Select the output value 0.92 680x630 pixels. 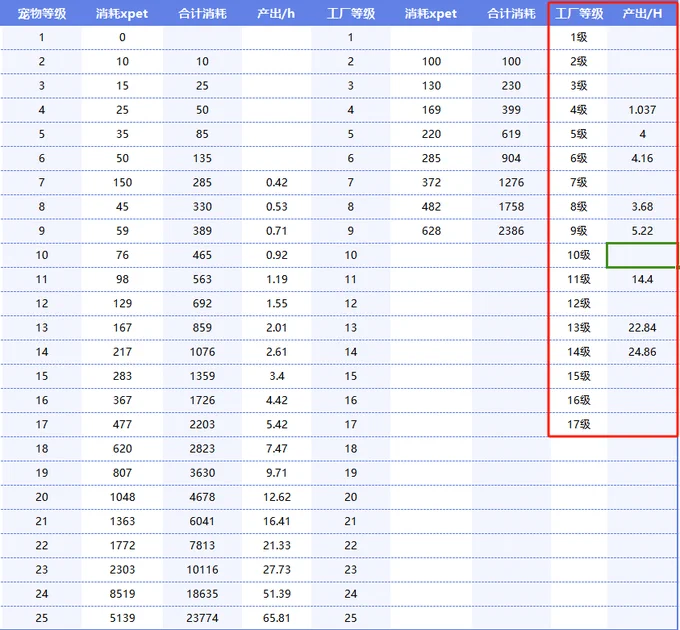[x=277, y=255]
